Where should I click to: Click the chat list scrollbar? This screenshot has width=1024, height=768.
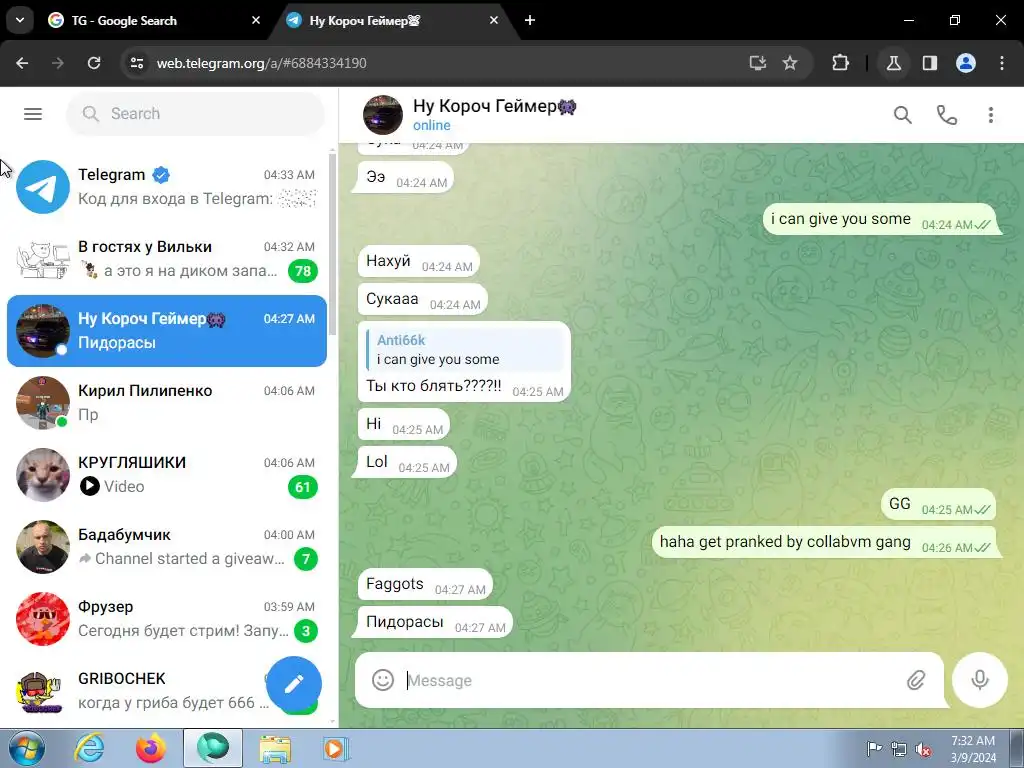click(332, 245)
